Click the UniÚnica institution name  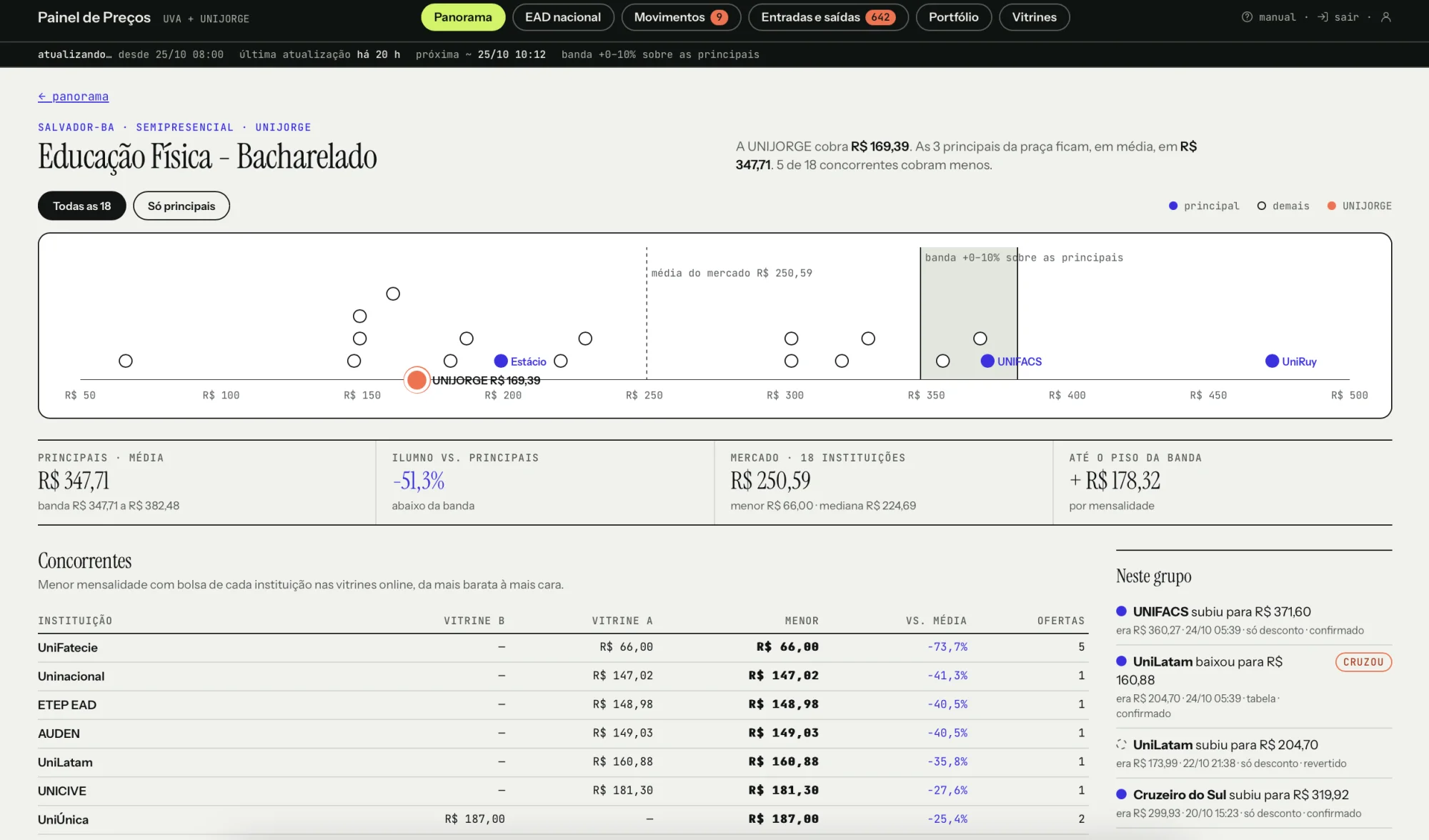coord(63,819)
